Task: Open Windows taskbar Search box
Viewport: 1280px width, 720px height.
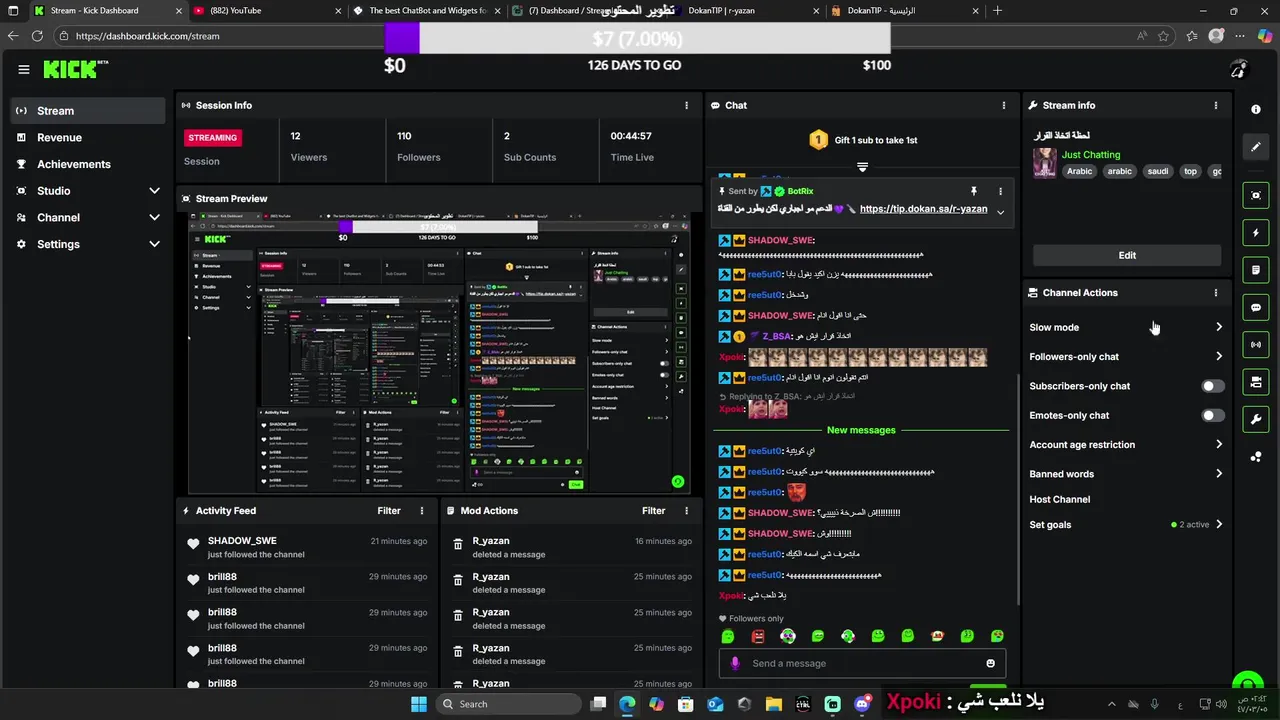Action: [508, 704]
